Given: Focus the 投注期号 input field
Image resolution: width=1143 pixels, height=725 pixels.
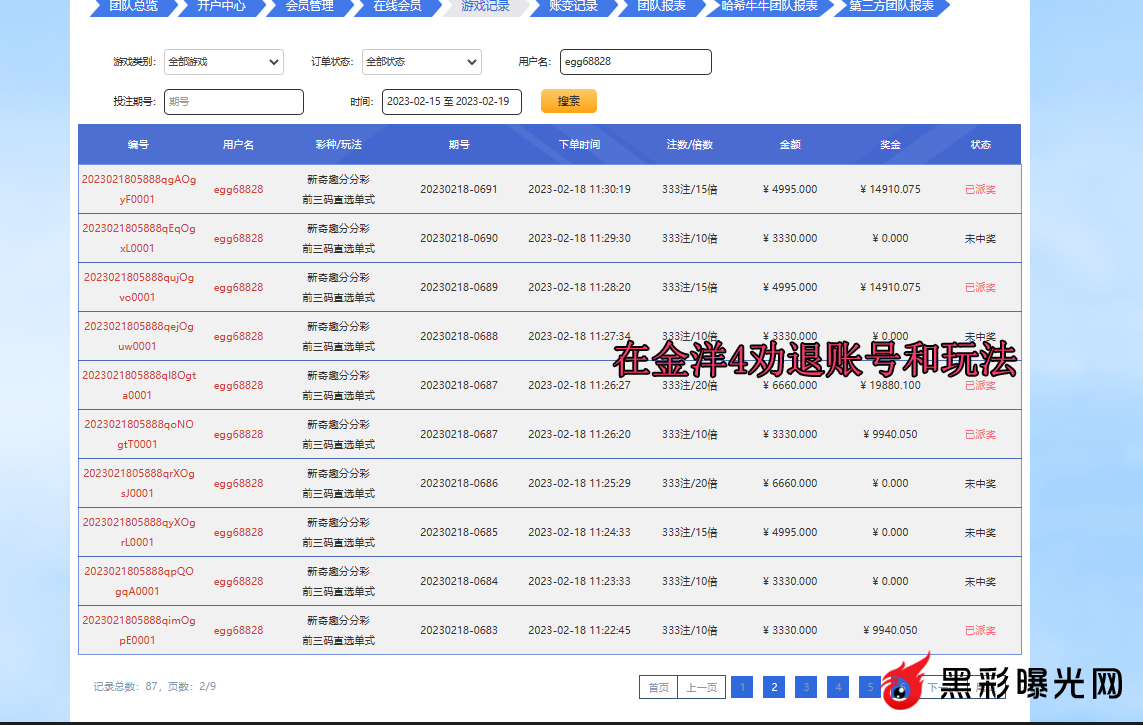Looking at the screenshot, I should [x=233, y=102].
